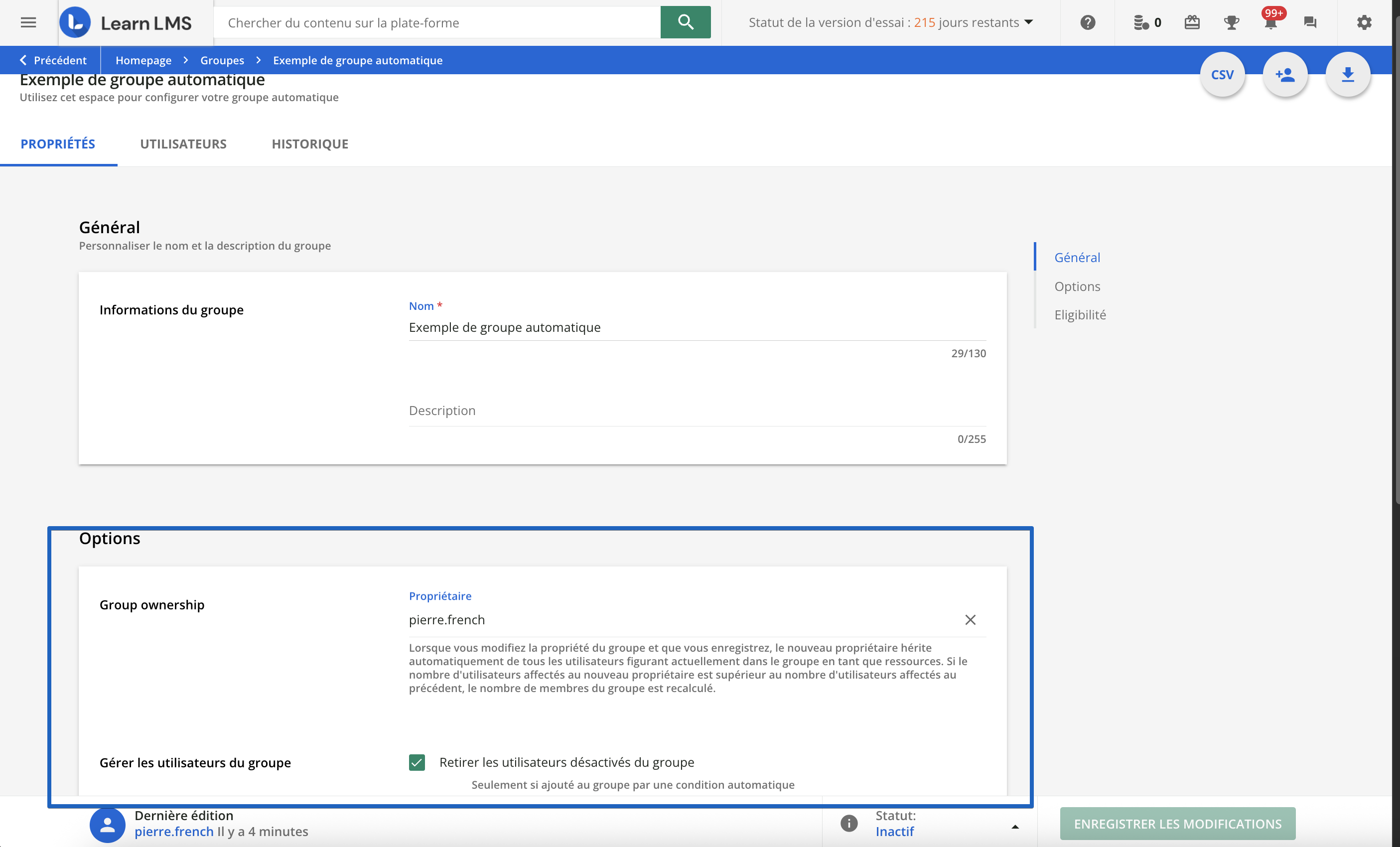Image resolution: width=1400 pixels, height=847 pixels.
Task: Open the trophy leaderboard icon
Action: pos(1231,23)
